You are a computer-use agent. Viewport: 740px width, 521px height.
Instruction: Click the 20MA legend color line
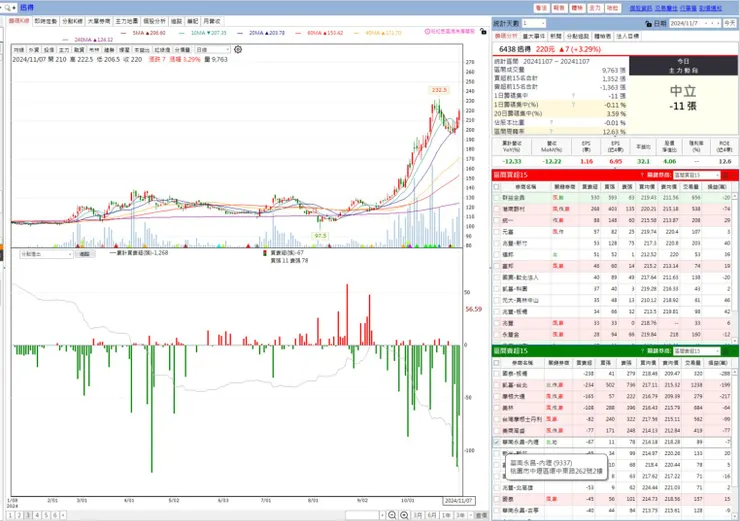click(240, 33)
